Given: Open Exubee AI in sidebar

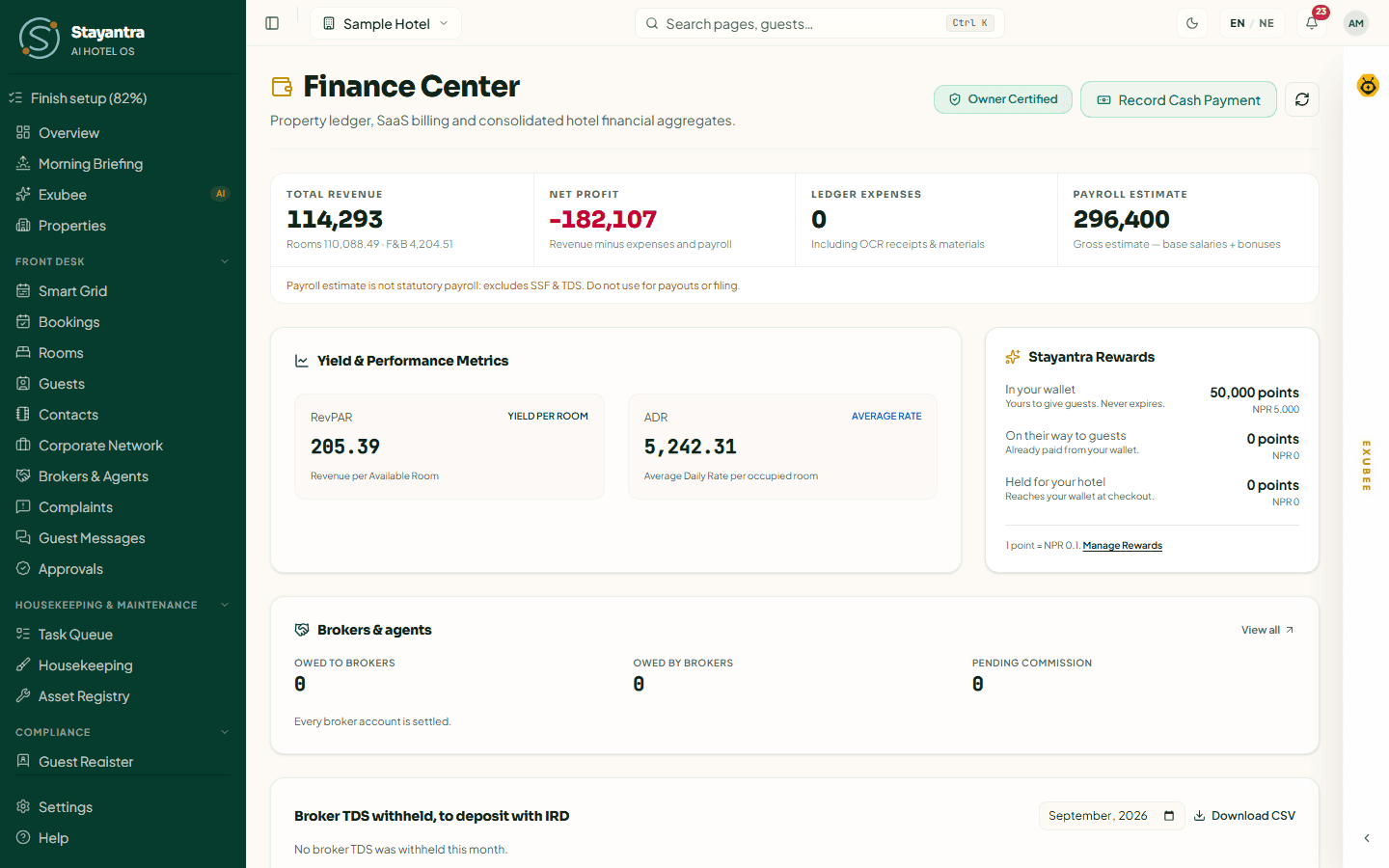Looking at the screenshot, I should pos(123,195).
